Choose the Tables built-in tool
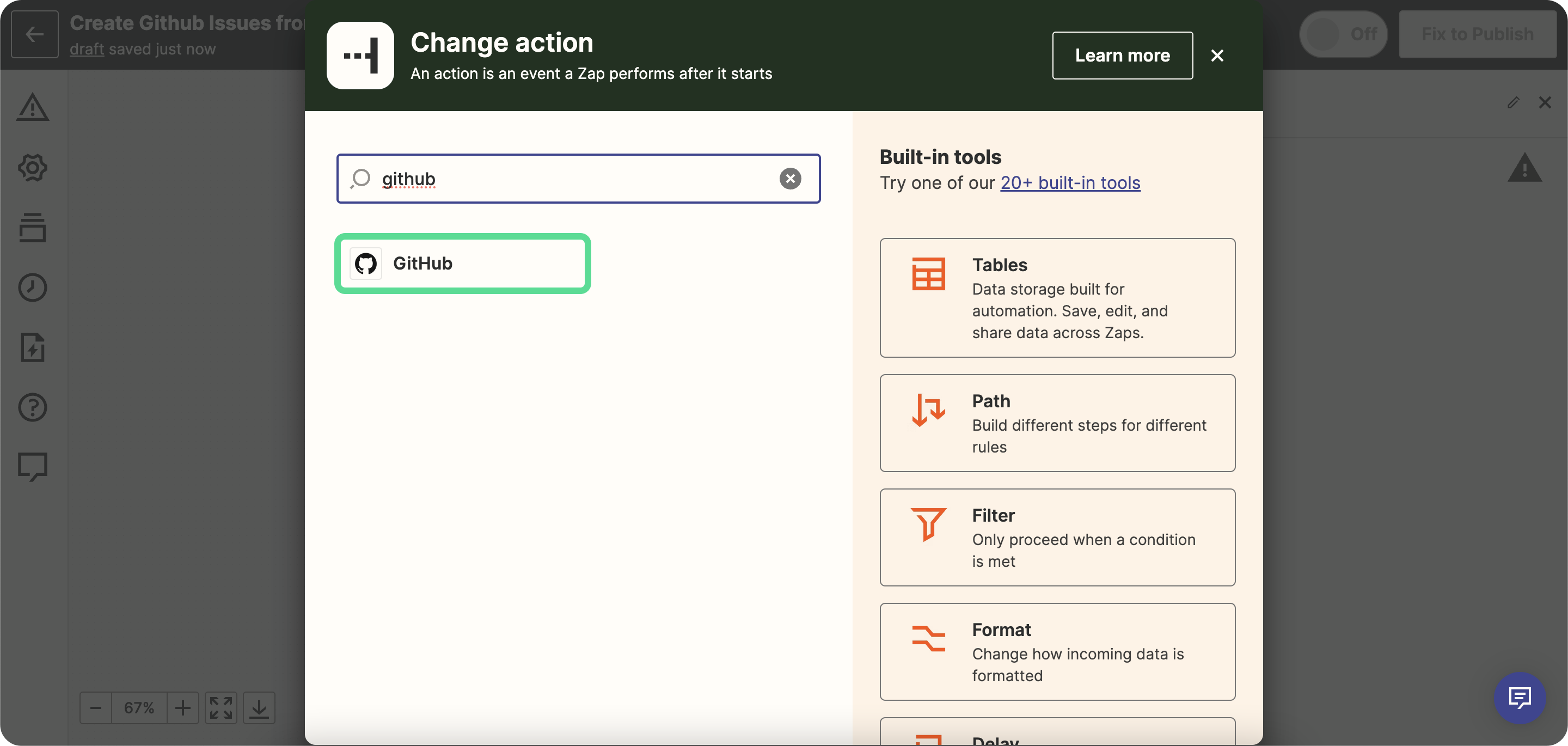 1057,298
